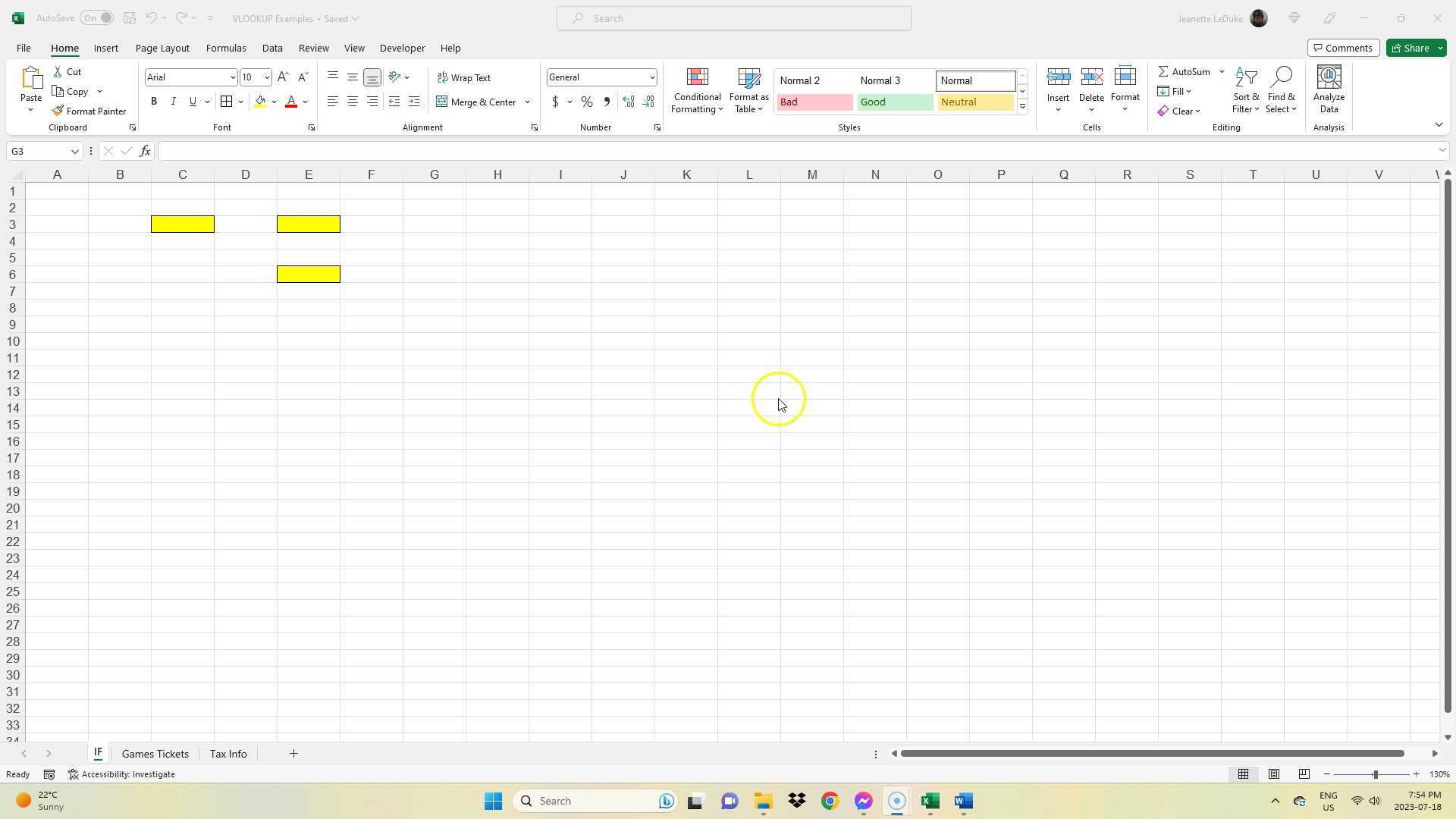Open the Games Tickets sheet tab
The image size is (1456, 819).
click(155, 753)
